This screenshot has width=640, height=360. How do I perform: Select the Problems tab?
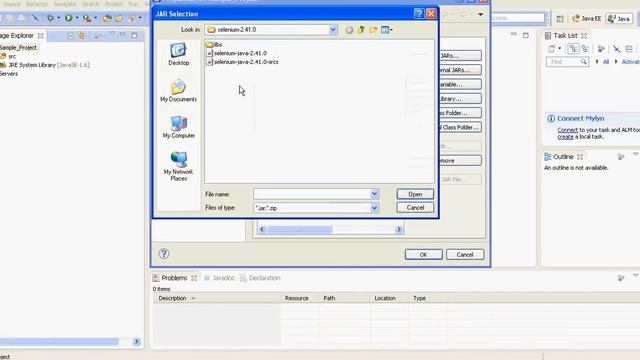click(x=174, y=278)
